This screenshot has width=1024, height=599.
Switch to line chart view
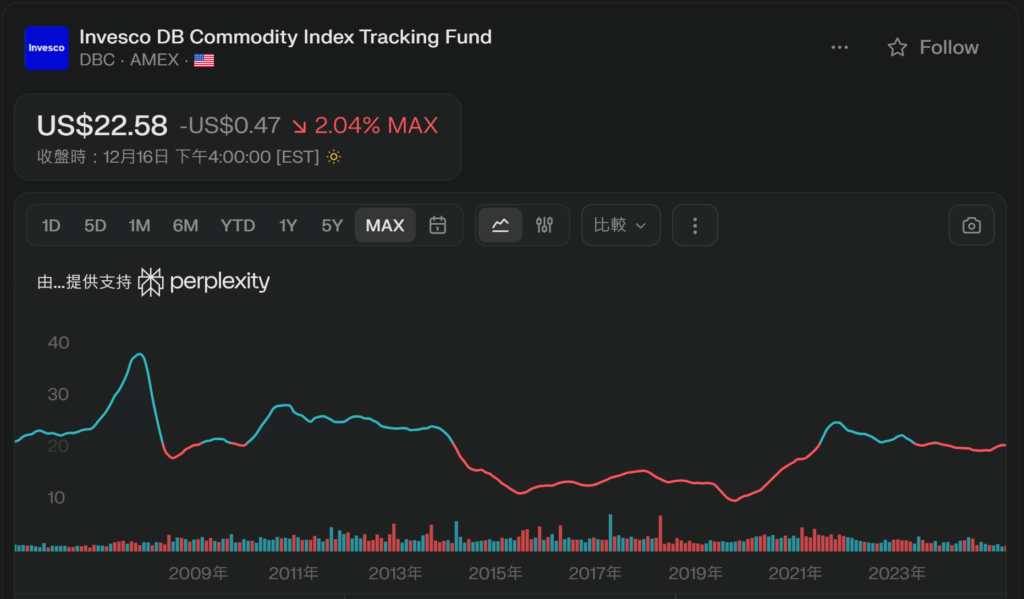point(500,225)
